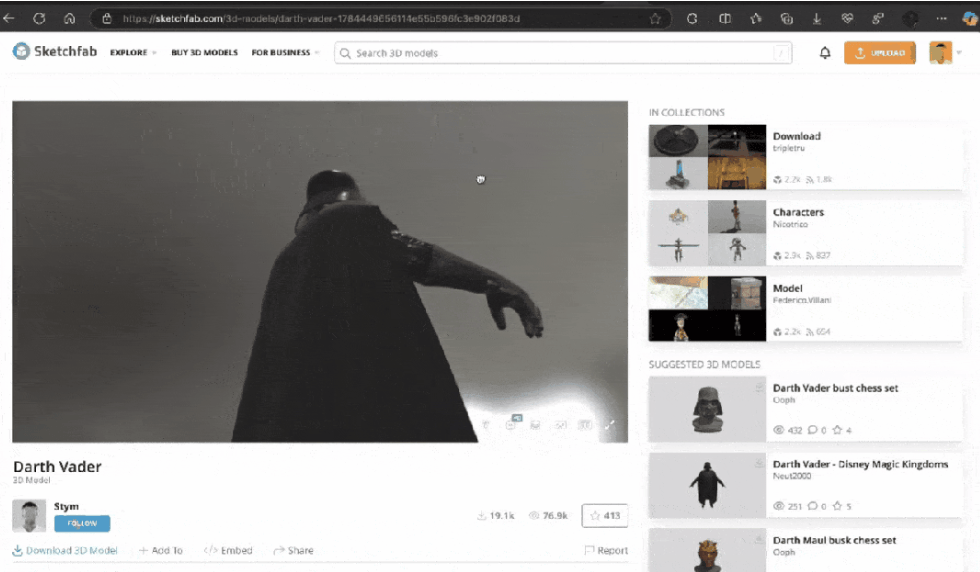Like the model via 413 star button
Viewport: 980px width, 572px height.
click(x=605, y=516)
